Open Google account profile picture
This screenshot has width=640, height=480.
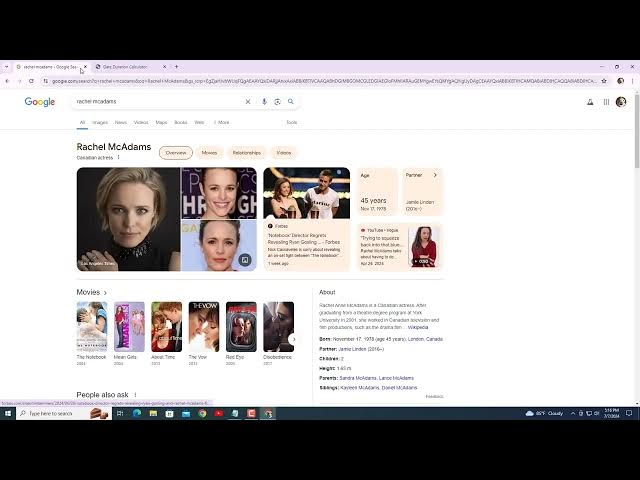(x=621, y=102)
